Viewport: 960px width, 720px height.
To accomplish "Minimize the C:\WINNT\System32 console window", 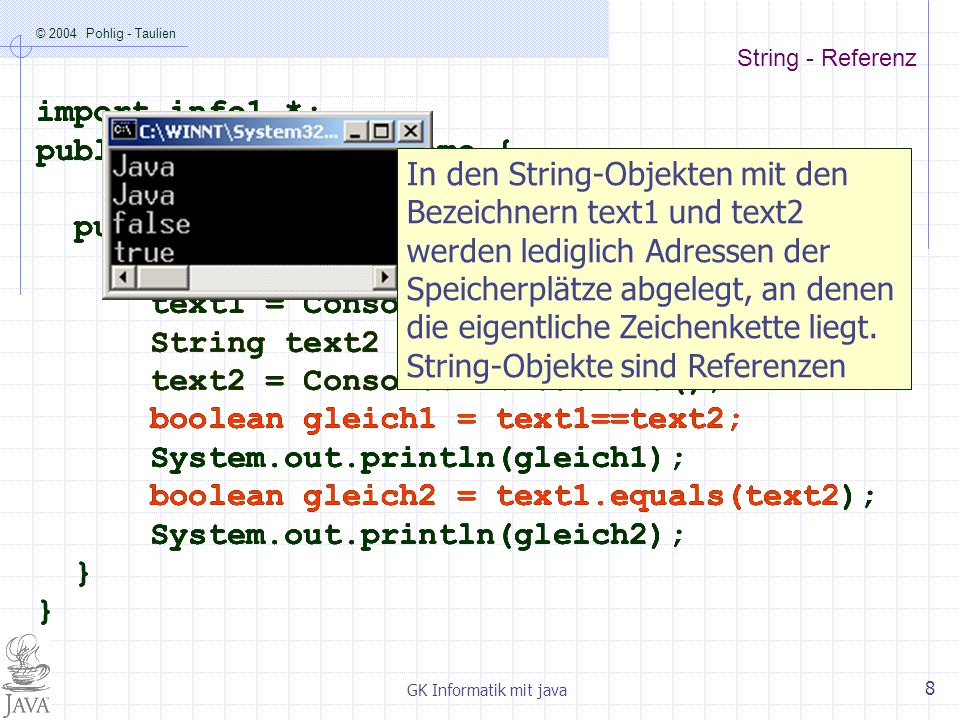I will [355, 132].
